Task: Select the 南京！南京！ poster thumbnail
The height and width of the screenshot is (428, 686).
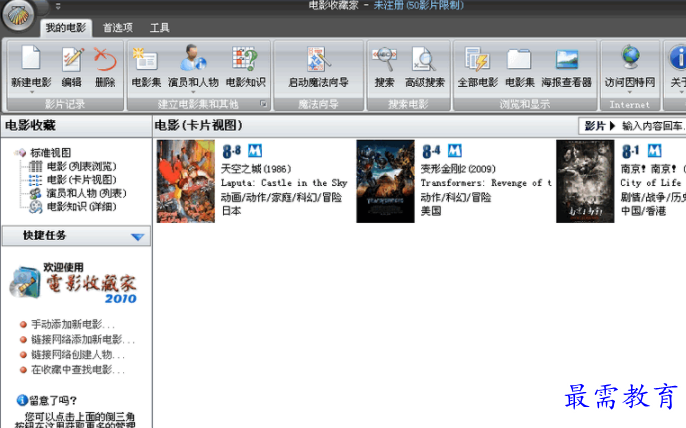Action: coord(585,181)
